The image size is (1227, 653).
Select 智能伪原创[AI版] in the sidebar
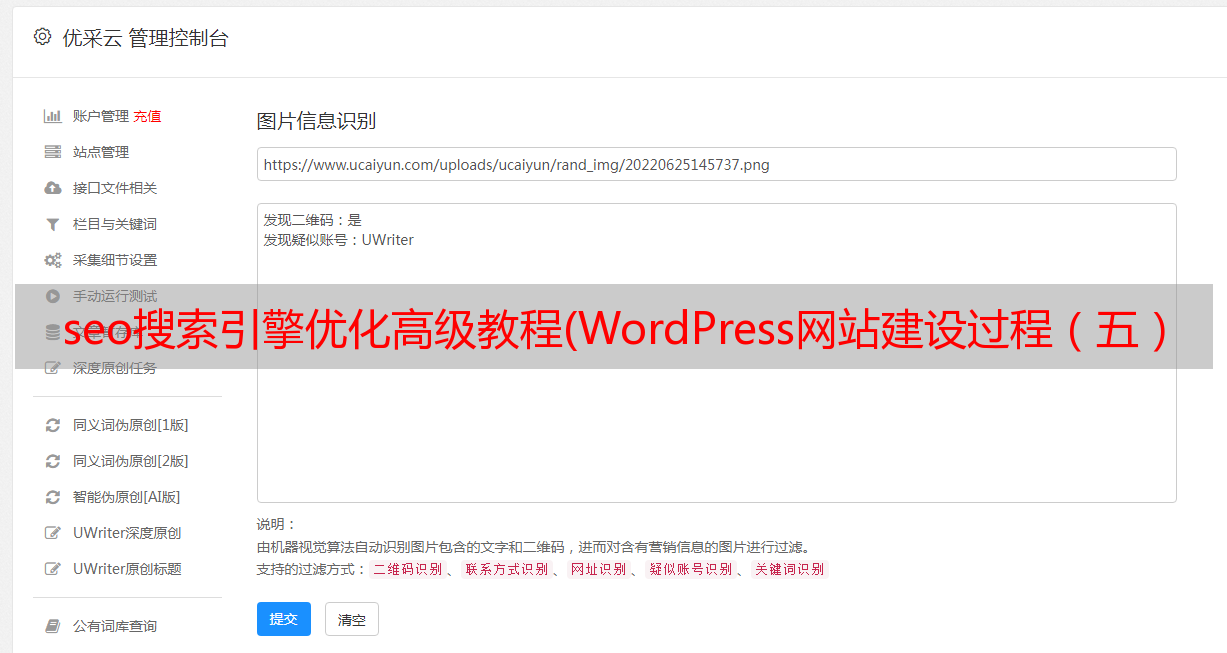tap(127, 497)
